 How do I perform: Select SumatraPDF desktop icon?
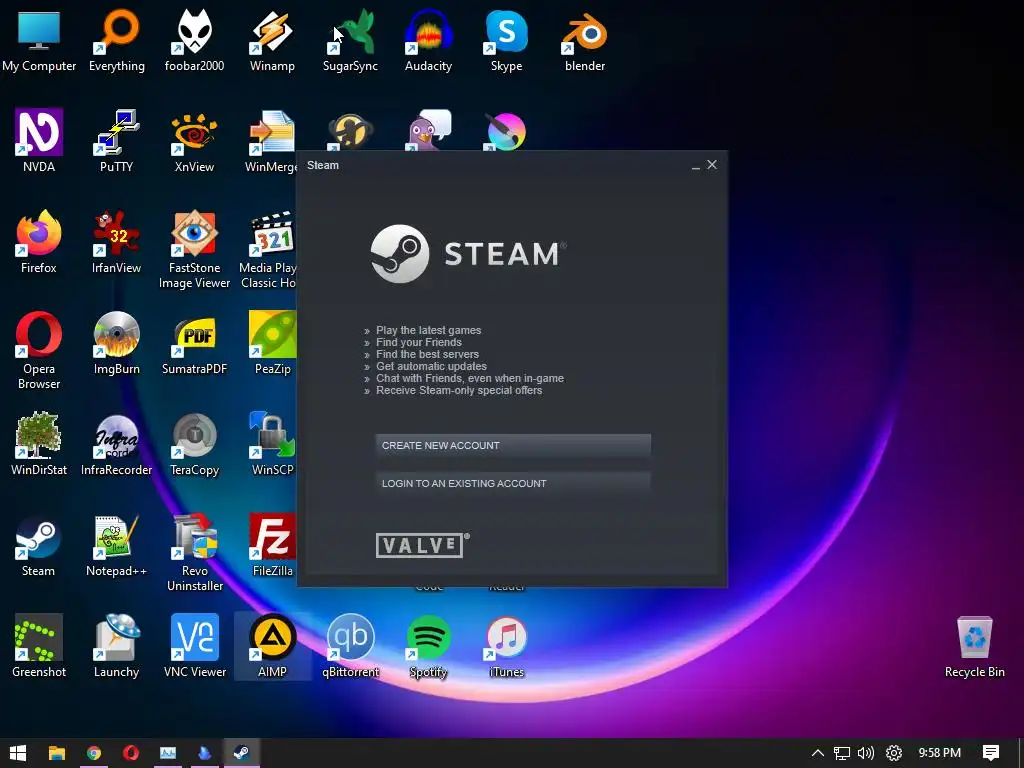tap(195, 343)
